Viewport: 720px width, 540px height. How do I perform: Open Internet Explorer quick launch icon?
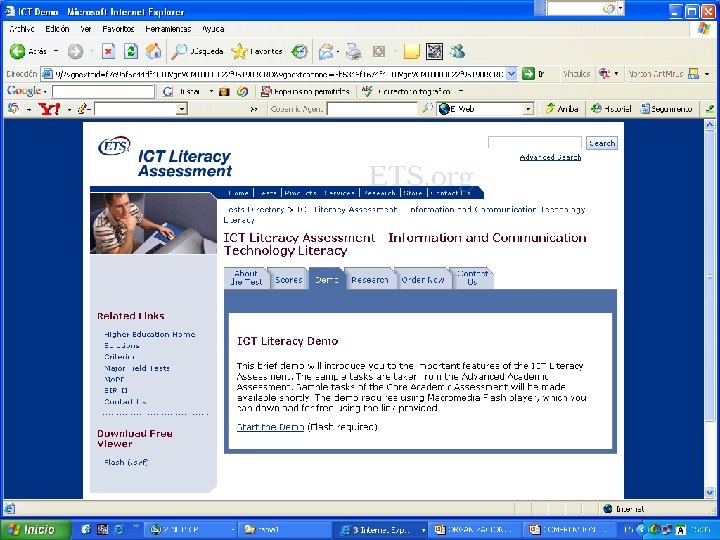118,529
